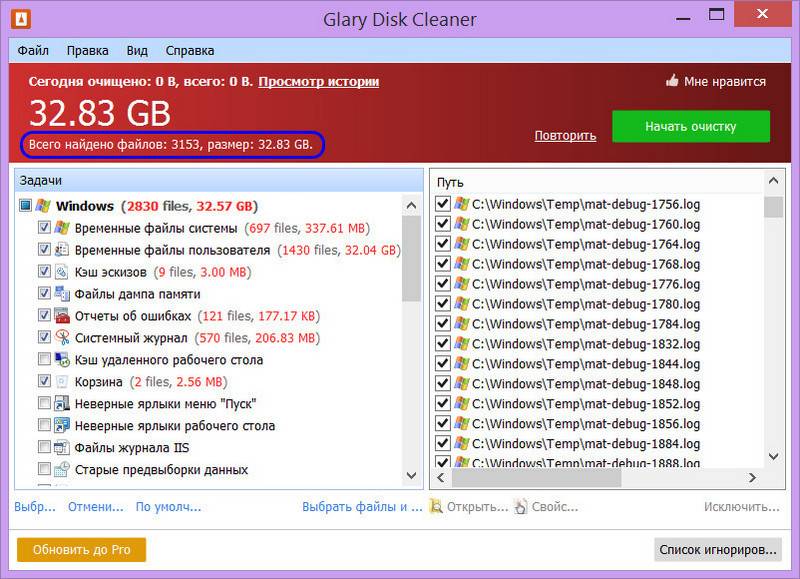This screenshot has width=800, height=579.
Task: Click the Файлы дампа памяти icon
Action: pyautogui.click(x=62, y=294)
